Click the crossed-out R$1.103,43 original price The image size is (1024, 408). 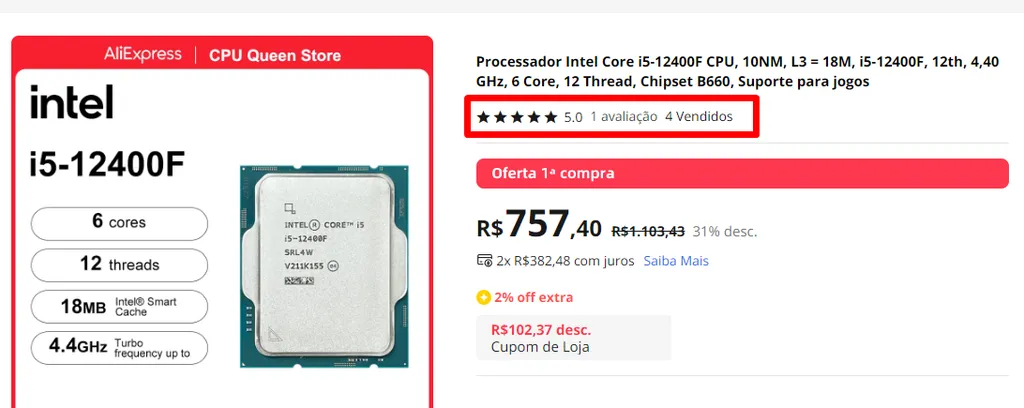pyautogui.click(x=647, y=231)
